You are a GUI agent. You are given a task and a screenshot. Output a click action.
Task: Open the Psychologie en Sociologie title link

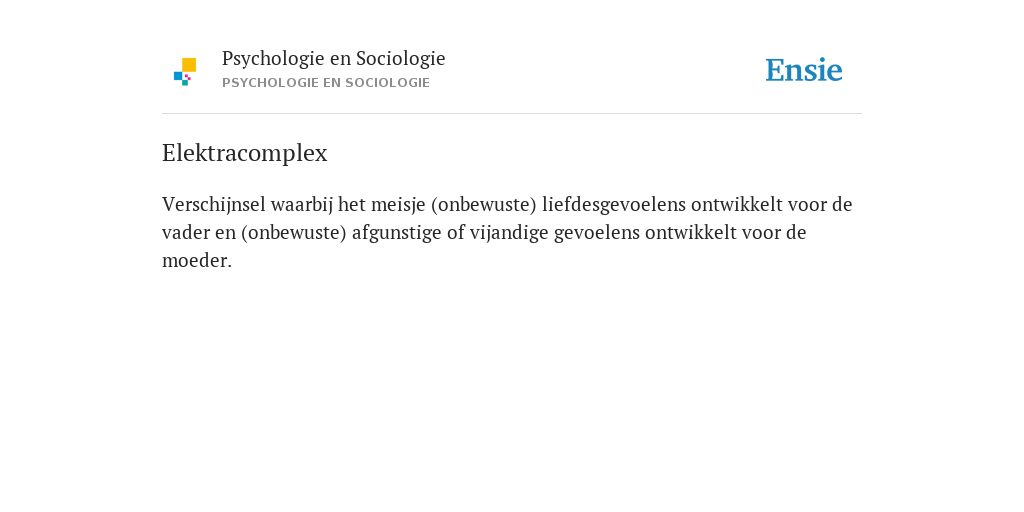pos(333,59)
